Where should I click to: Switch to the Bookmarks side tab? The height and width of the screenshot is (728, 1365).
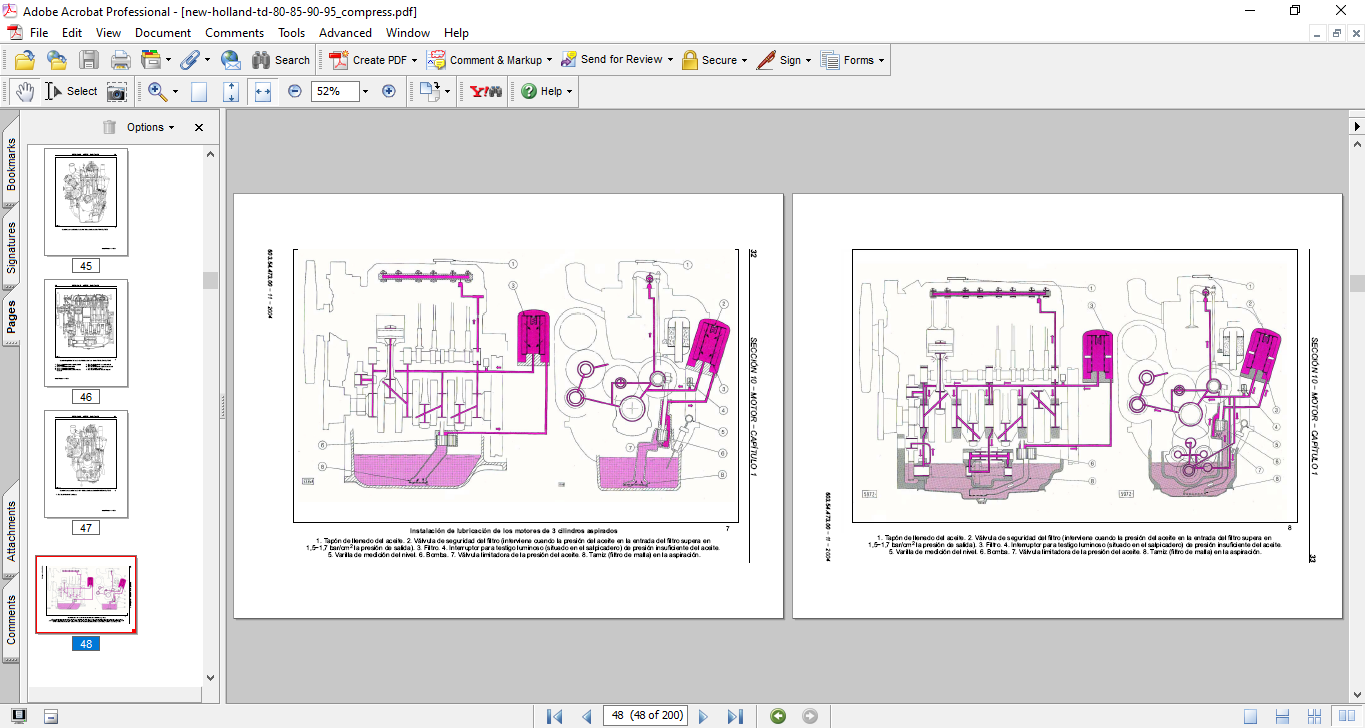tap(11, 164)
